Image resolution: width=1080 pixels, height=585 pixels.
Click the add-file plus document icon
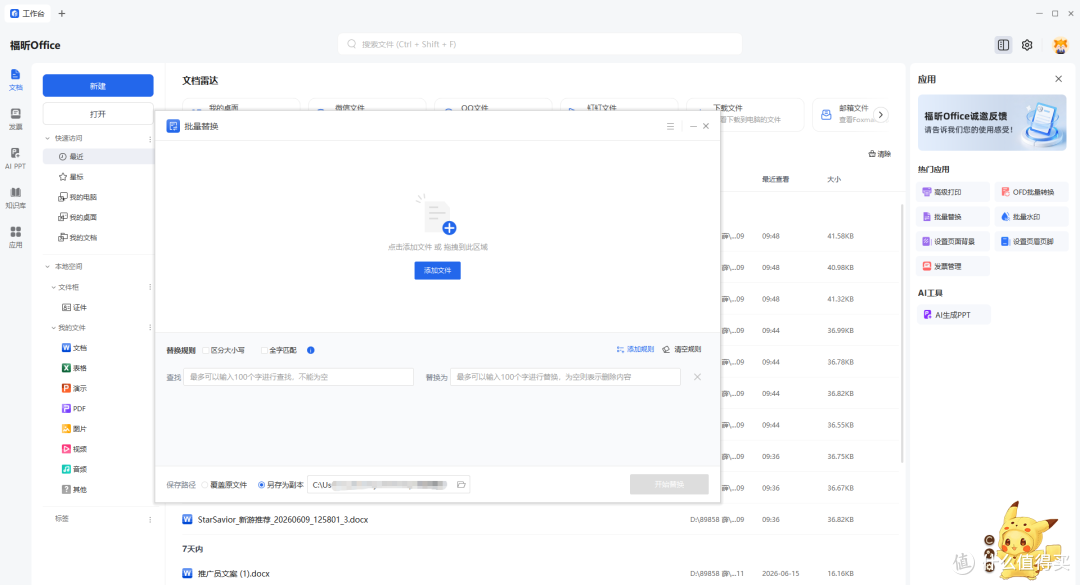tap(438, 217)
